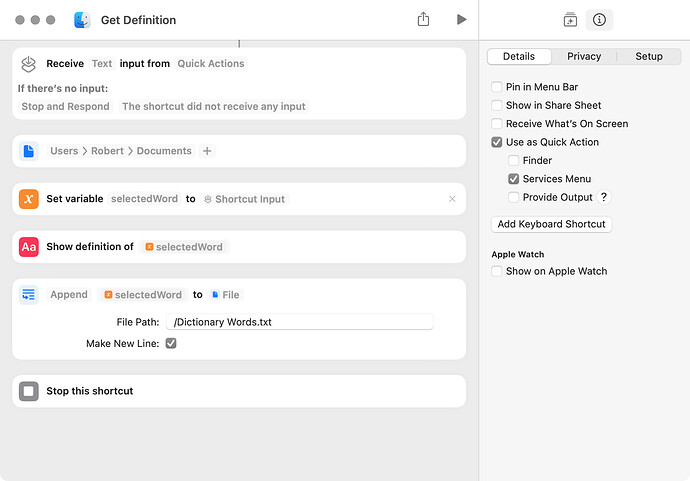Enable Show on Apple Watch checkbox
The width and height of the screenshot is (690, 481).
coord(496,271)
